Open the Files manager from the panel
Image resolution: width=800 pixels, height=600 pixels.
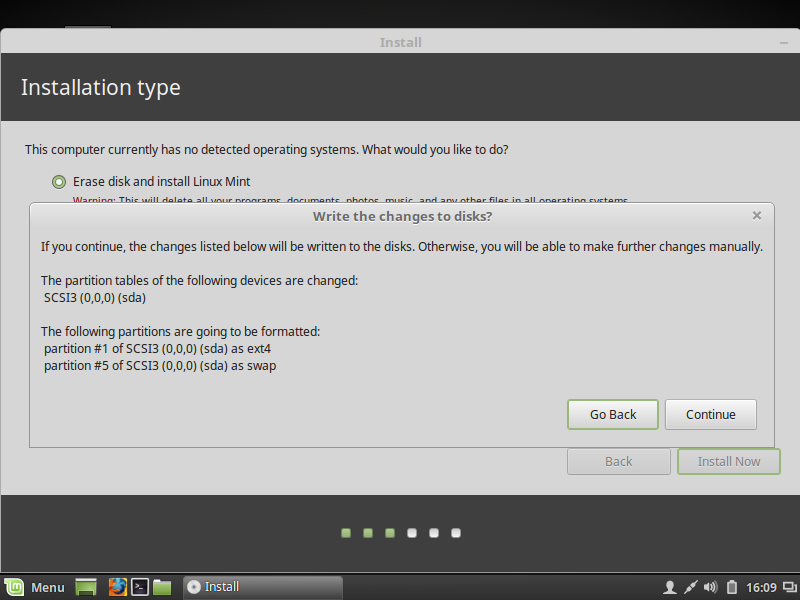(x=162, y=587)
